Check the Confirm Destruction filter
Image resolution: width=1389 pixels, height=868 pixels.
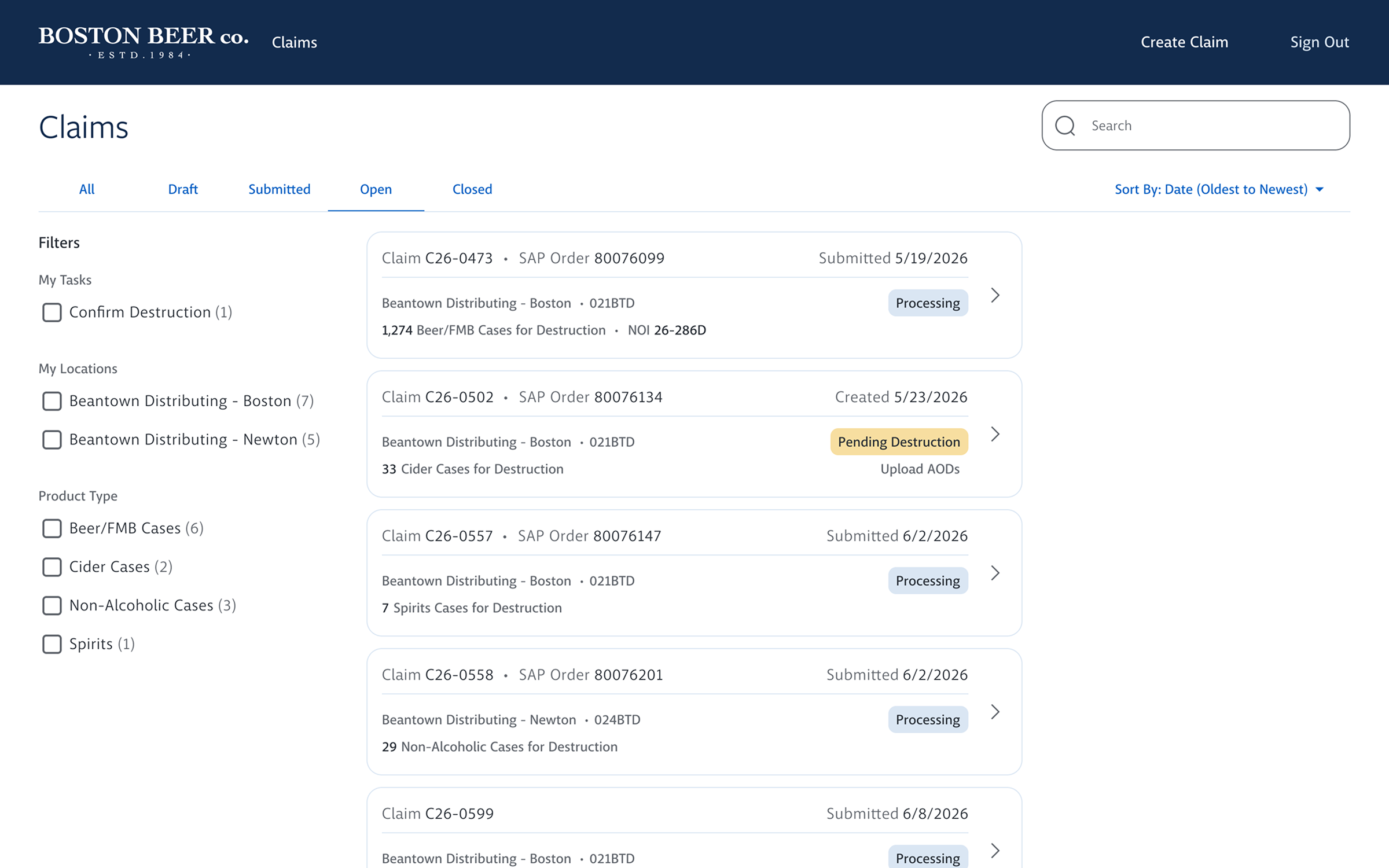pyautogui.click(x=52, y=312)
